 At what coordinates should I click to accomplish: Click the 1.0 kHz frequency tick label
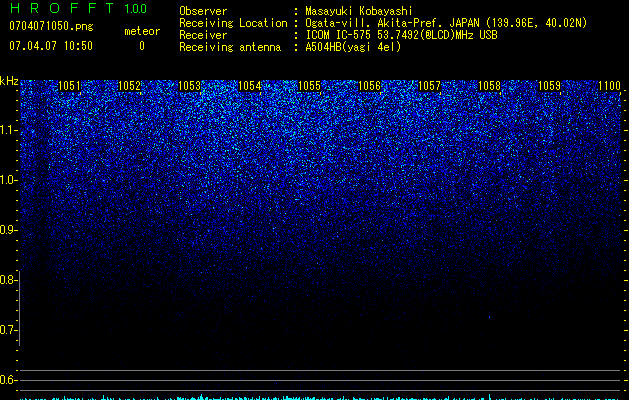tap(8, 180)
